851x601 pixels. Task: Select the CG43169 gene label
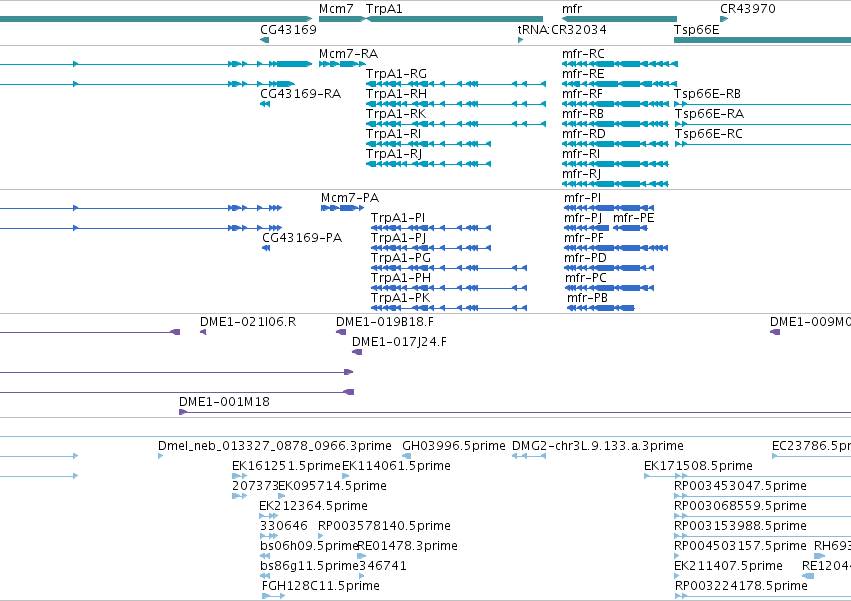pos(288,29)
